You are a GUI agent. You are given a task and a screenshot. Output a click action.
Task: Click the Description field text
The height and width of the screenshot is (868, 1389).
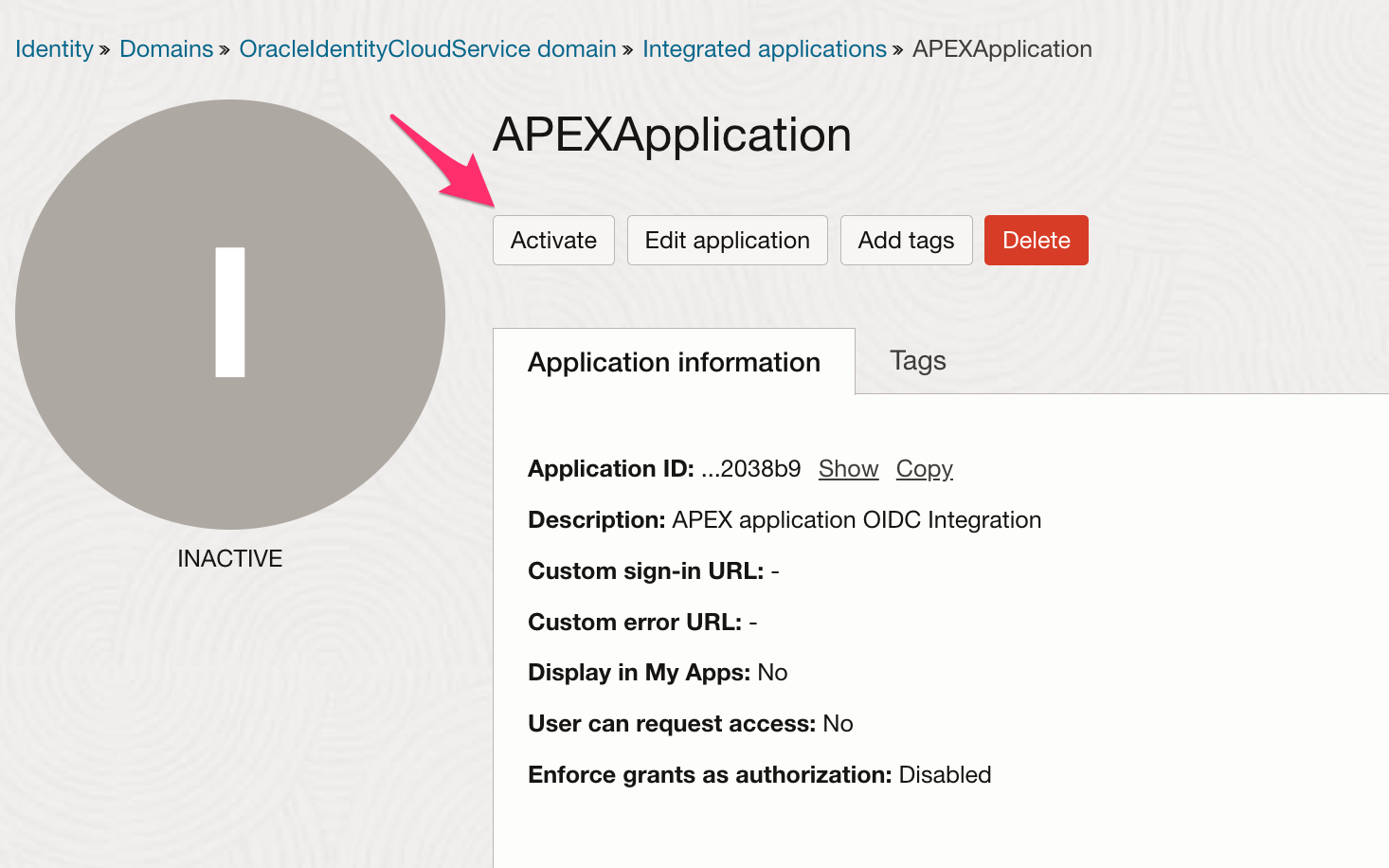(x=856, y=520)
